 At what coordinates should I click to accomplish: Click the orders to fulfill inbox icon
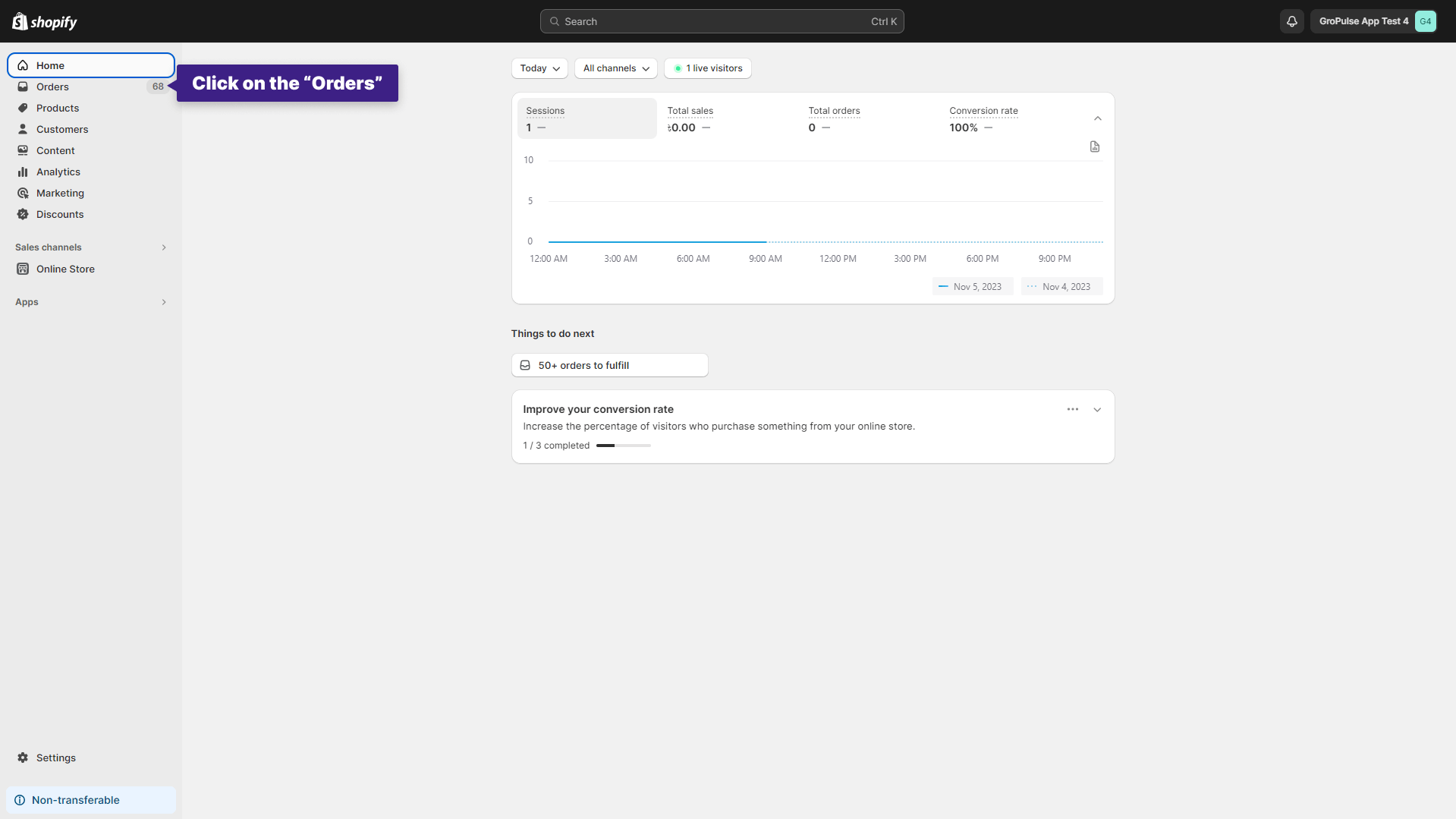point(525,365)
